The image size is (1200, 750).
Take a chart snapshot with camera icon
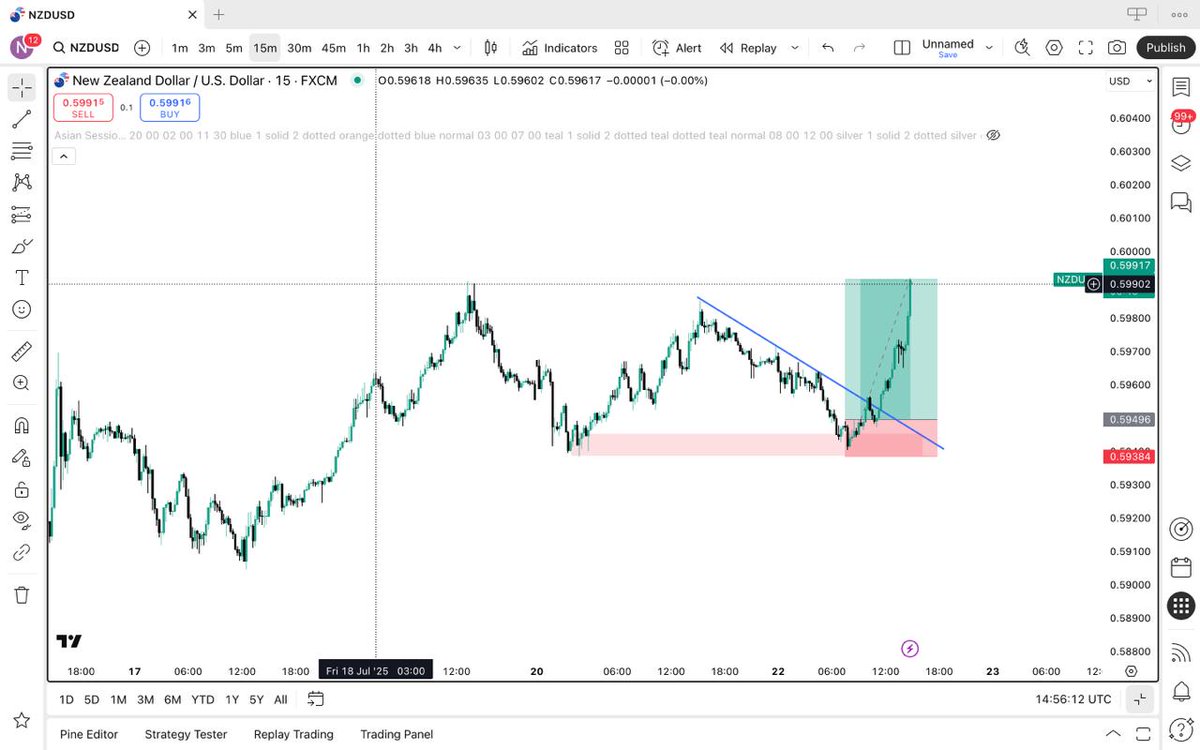coord(1117,48)
